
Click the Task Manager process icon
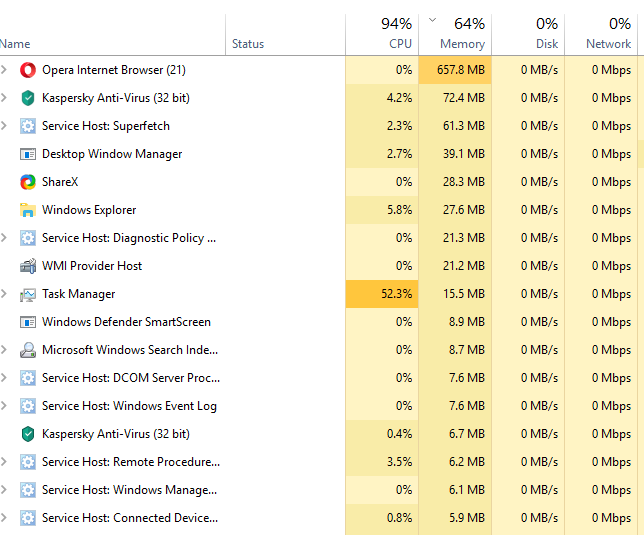click(x=28, y=294)
